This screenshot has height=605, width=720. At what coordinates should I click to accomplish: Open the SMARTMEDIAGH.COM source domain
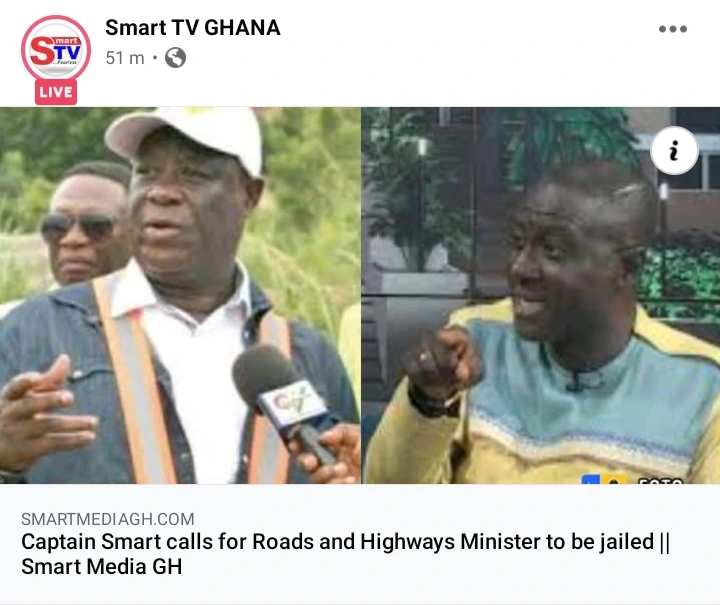(x=108, y=519)
